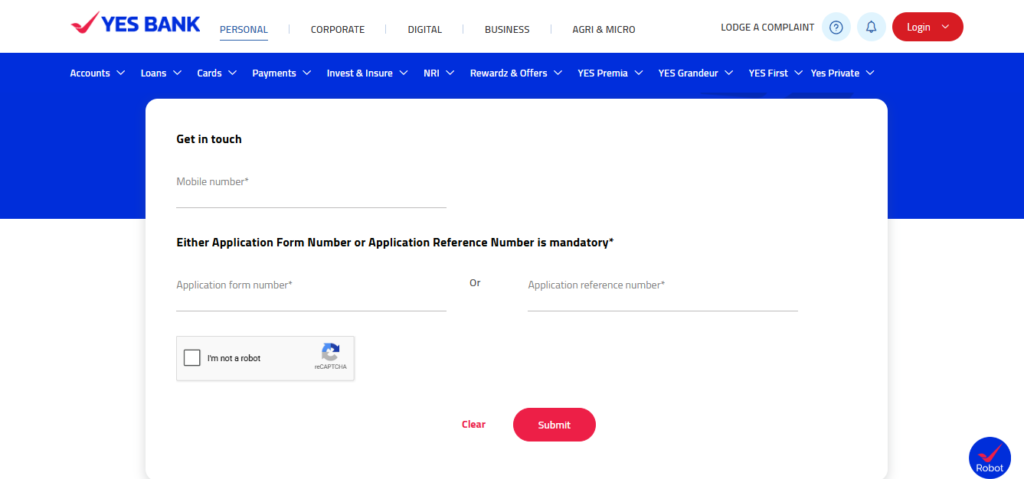The height and width of the screenshot is (479, 1024).
Task: Expand the Loans menu
Action: click(161, 73)
